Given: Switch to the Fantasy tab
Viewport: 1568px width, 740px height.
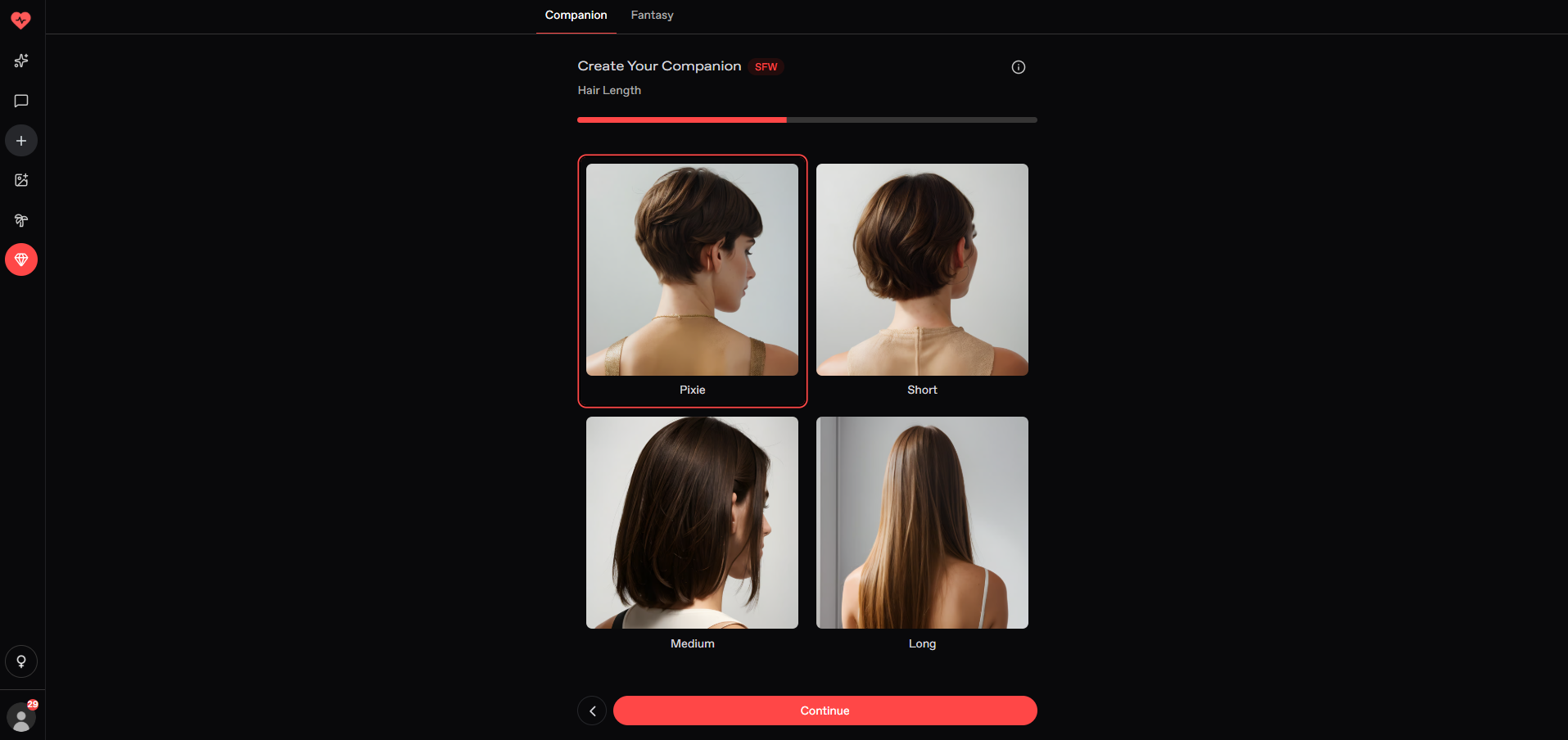Looking at the screenshot, I should 652,16.
